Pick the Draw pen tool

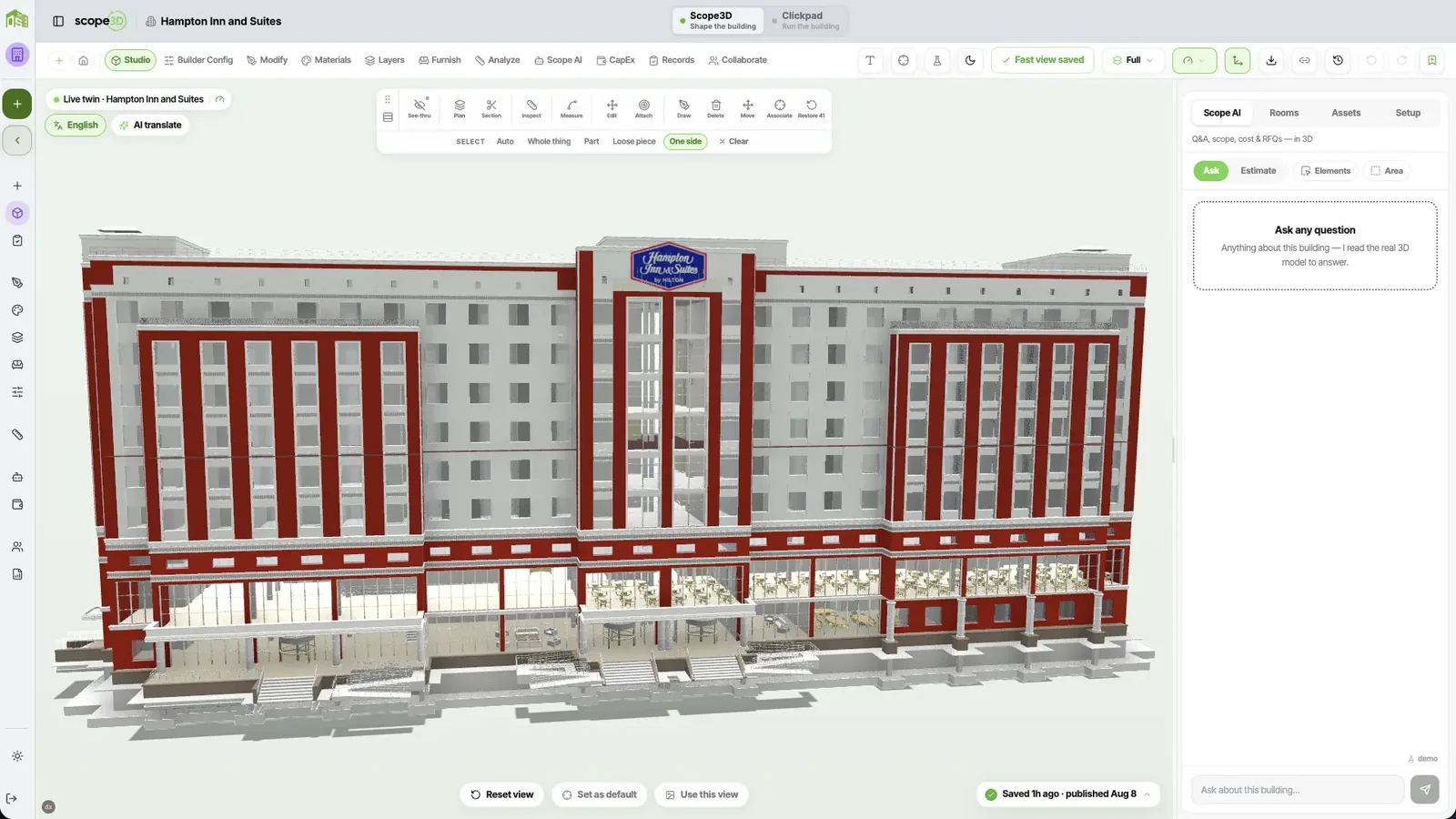click(x=684, y=107)
